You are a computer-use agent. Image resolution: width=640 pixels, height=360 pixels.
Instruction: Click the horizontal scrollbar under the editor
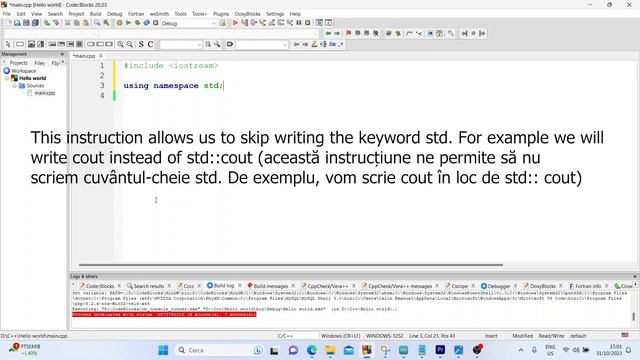(x=291, y=265)
